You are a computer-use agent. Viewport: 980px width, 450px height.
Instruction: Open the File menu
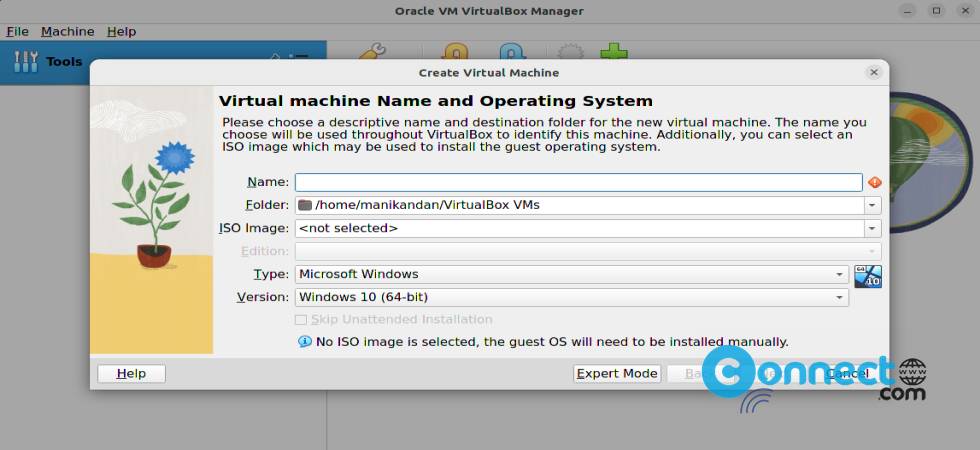(17, 31)
